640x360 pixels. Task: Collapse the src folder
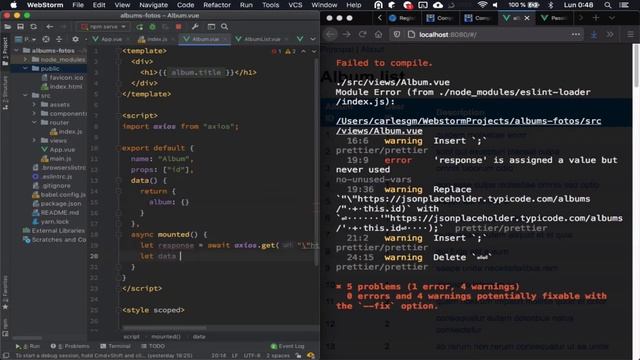pos(26,96)
